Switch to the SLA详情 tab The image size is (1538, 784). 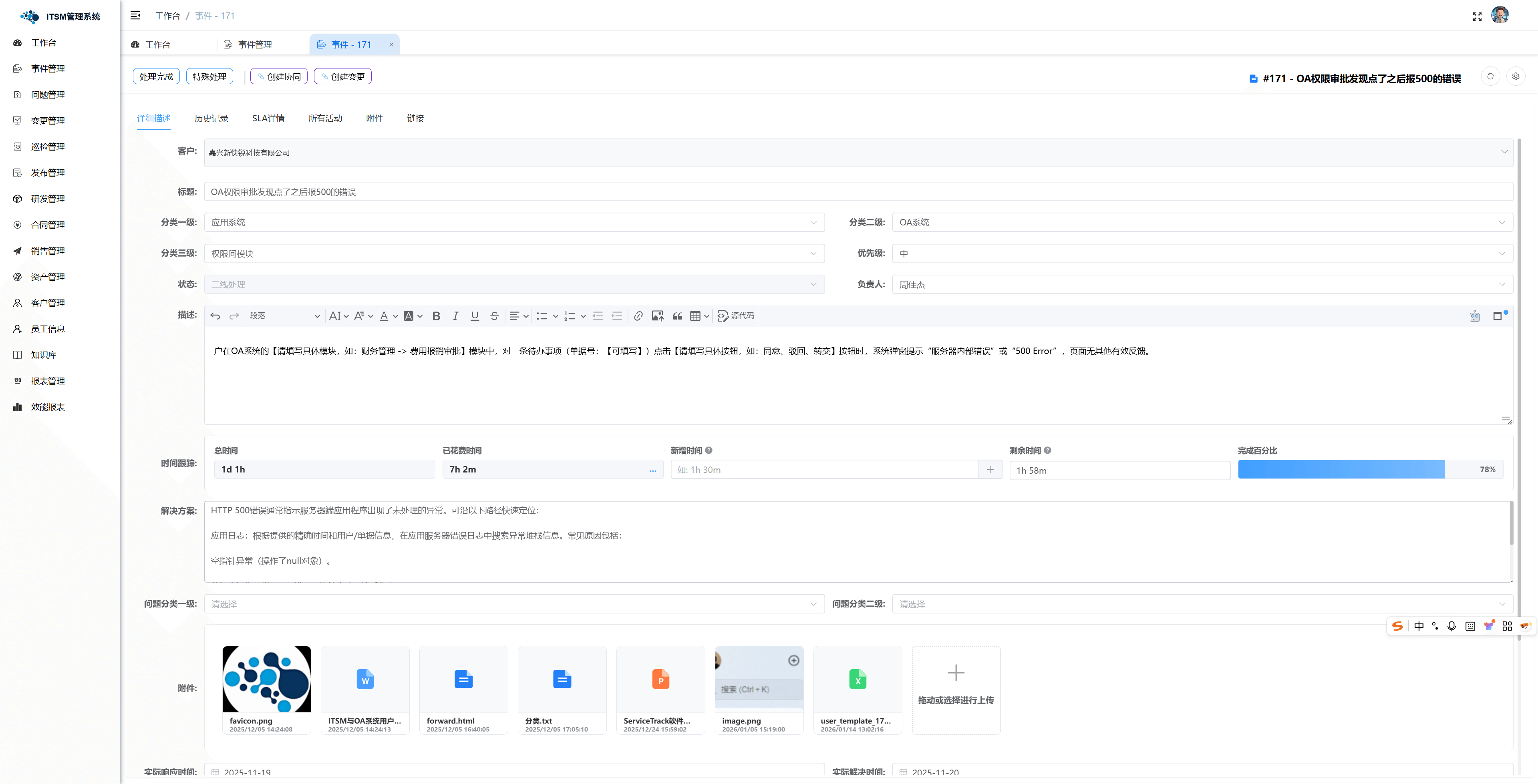click(x=268, y=118)
